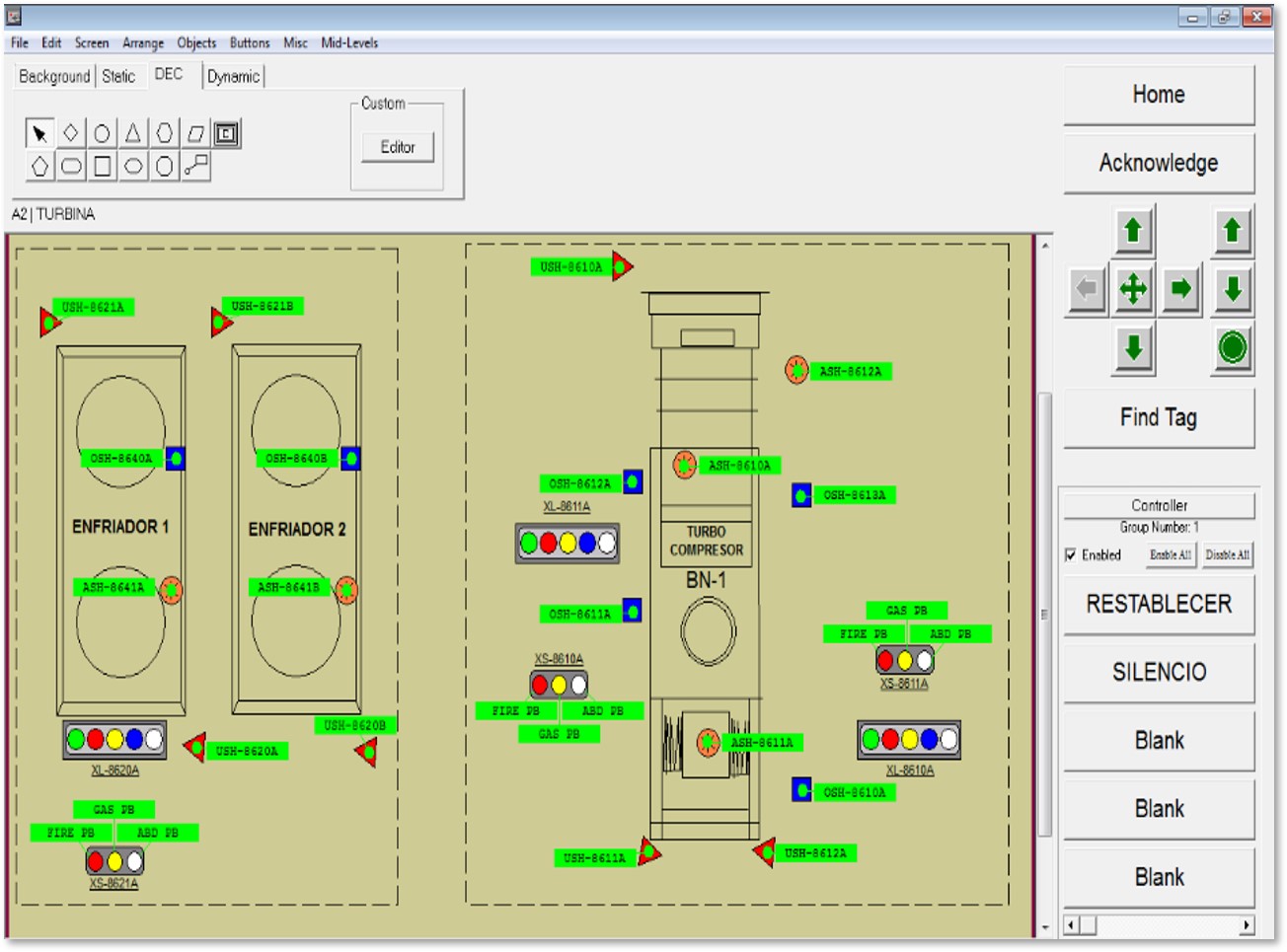Select the diamond shape tool
Viewport: 1287px width, 952px height.
(x=71, y=133)
